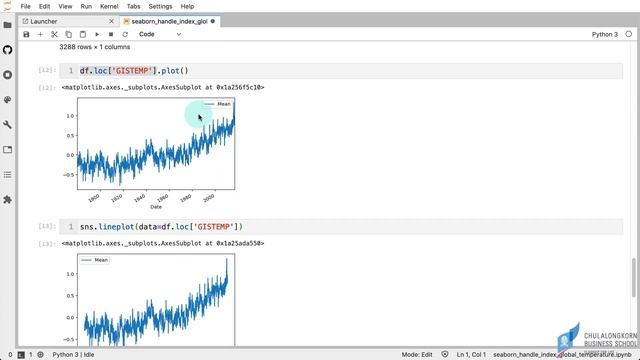The width and height of the screenshot is (640, 360).
Task: Click the [13] input cell prompt
Action: pyautogui.click(x=47, y=226)
